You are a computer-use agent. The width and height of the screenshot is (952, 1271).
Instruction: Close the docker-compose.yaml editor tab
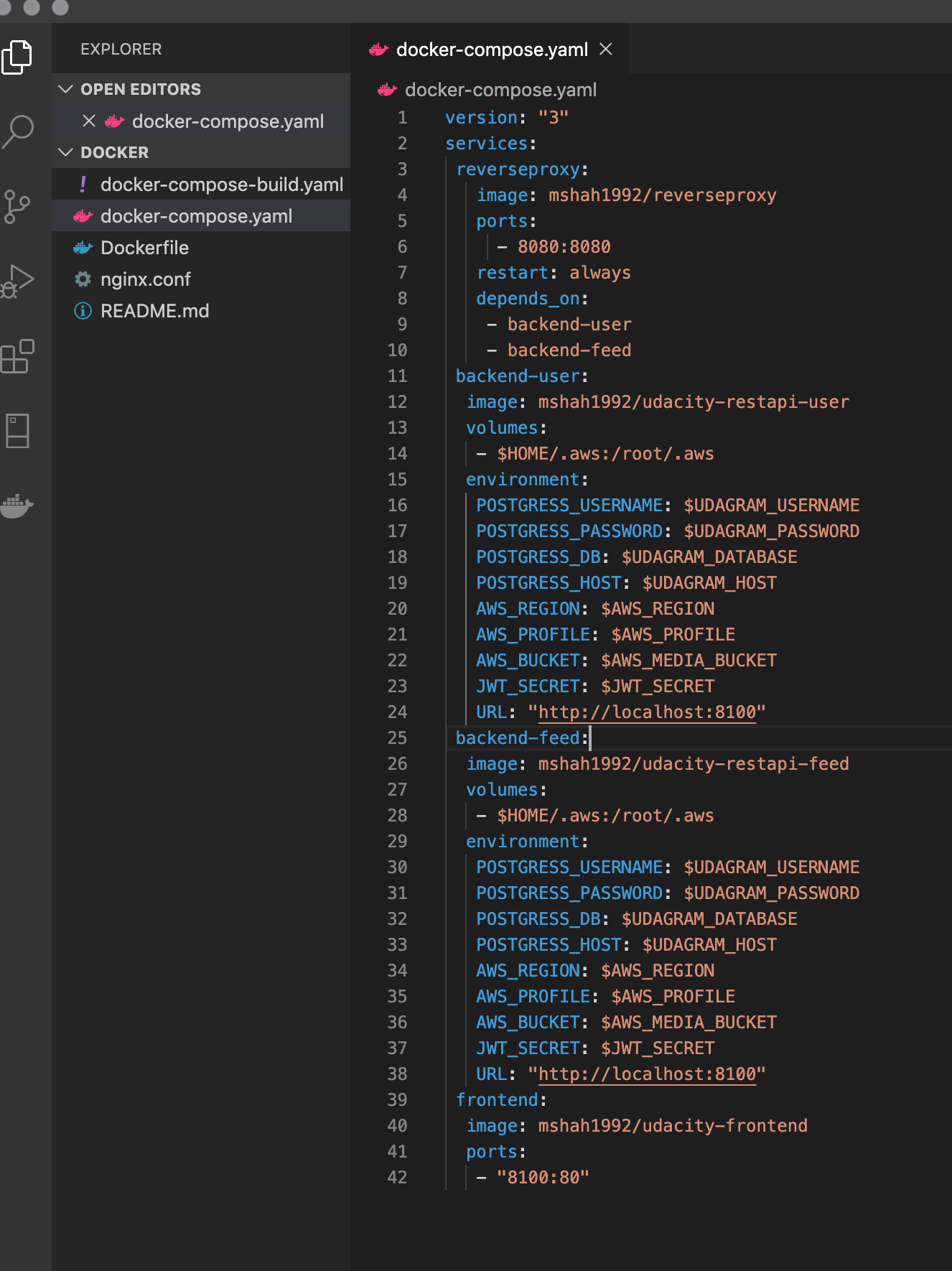click(x=606, y=49)
